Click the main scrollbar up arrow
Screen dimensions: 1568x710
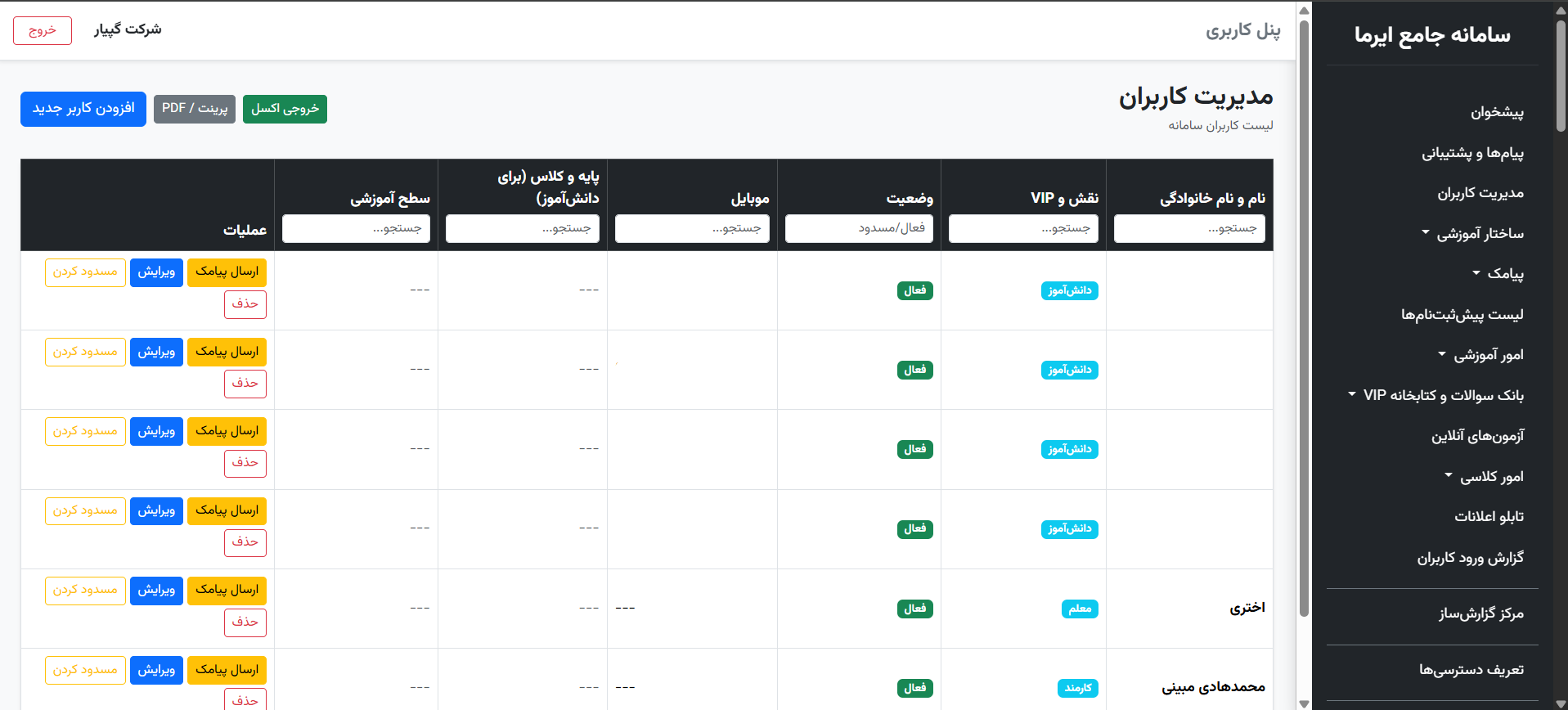1304,10
